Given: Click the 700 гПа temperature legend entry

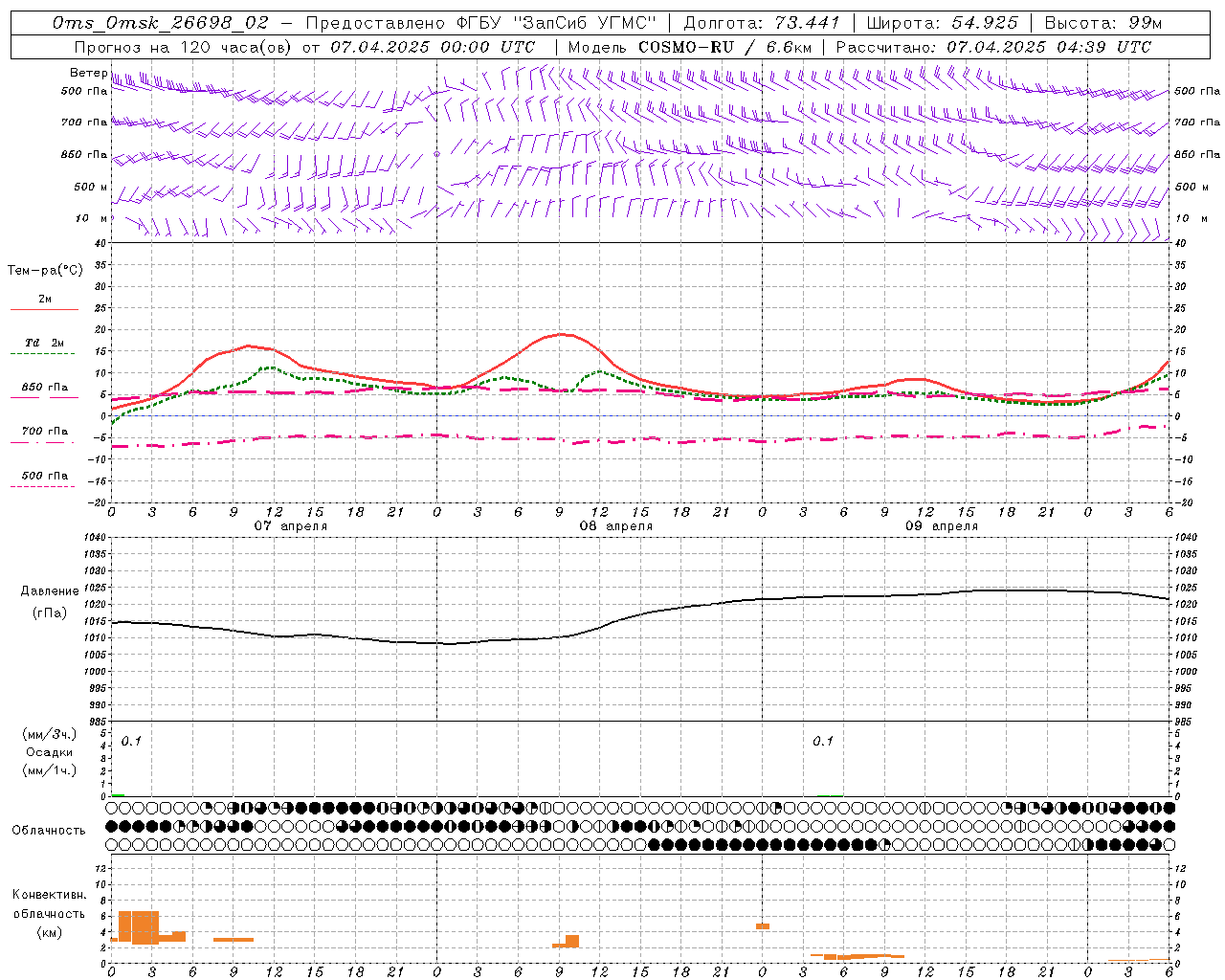Looking at the screenshot, I should coord(45,431).
